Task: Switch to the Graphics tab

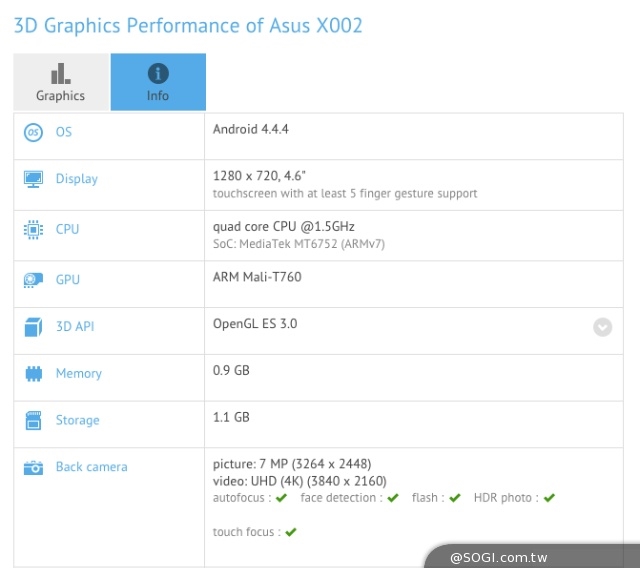Action: (61, 82)
